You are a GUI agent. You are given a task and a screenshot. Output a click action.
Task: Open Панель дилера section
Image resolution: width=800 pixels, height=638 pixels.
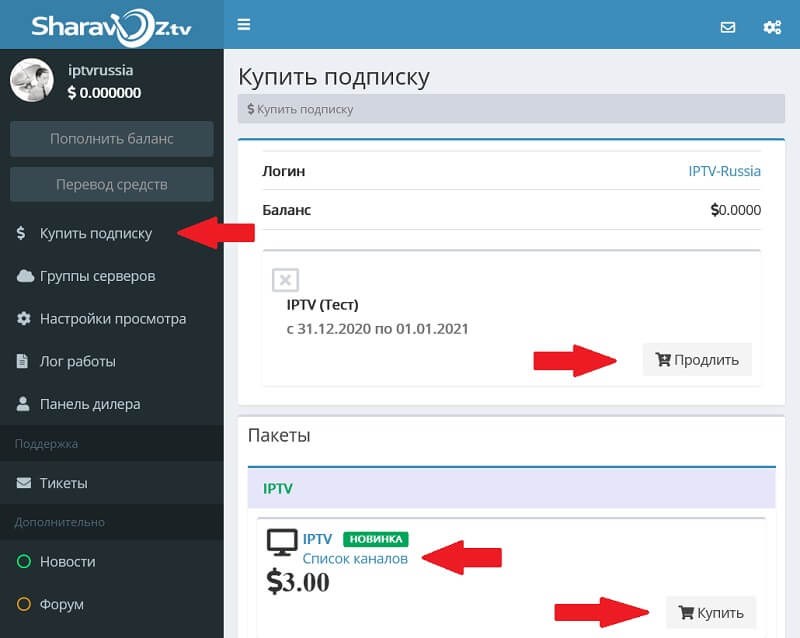coord(90,404)
